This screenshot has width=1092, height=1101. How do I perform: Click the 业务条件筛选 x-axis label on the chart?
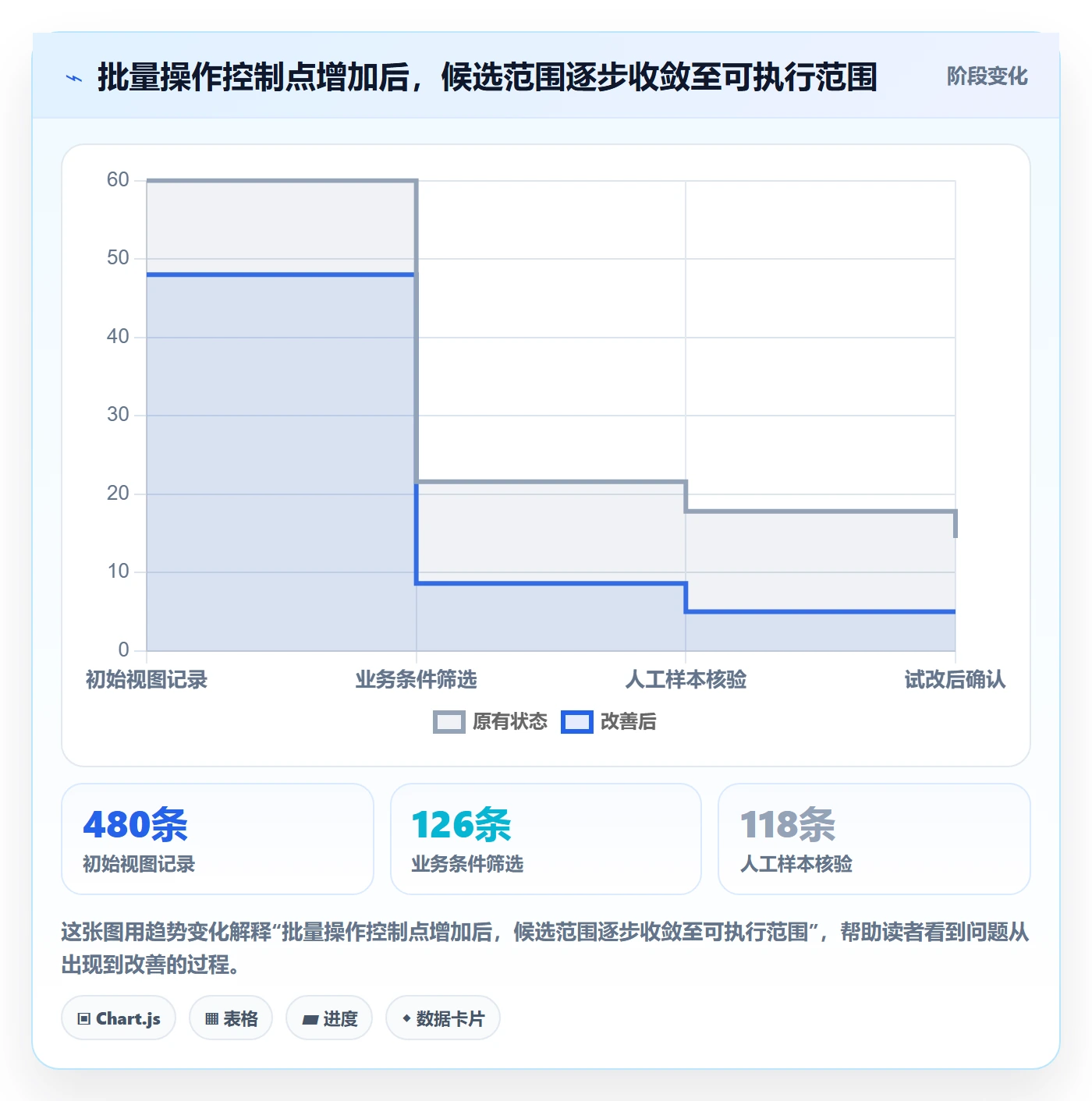[417, 680]
